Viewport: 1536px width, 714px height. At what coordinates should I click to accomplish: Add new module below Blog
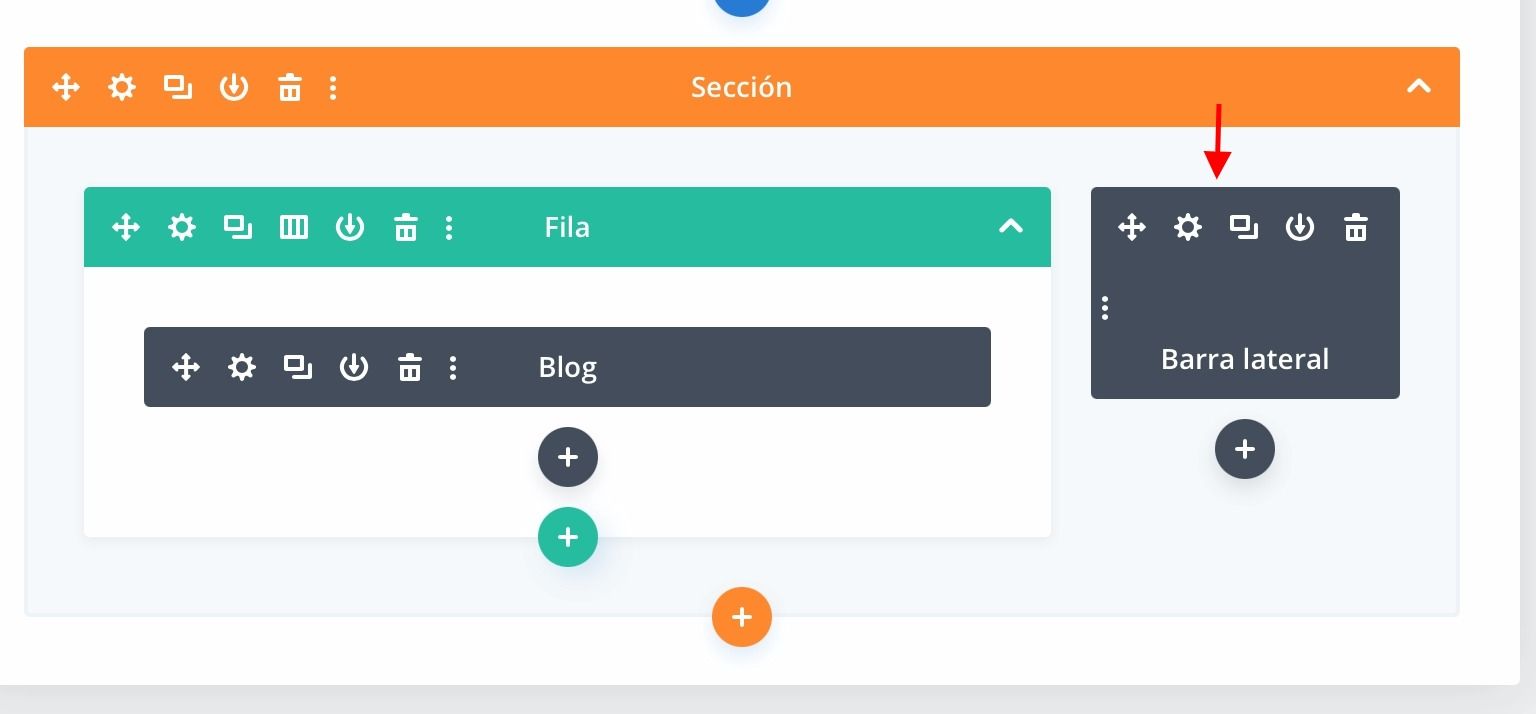(x=568, y=458)
